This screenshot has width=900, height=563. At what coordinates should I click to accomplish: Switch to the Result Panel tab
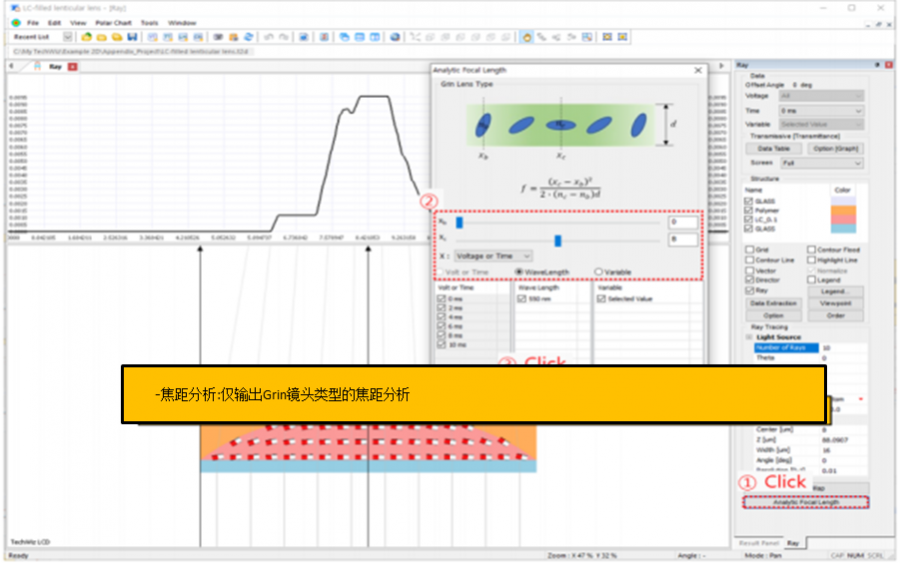click(x=757, y=542)
